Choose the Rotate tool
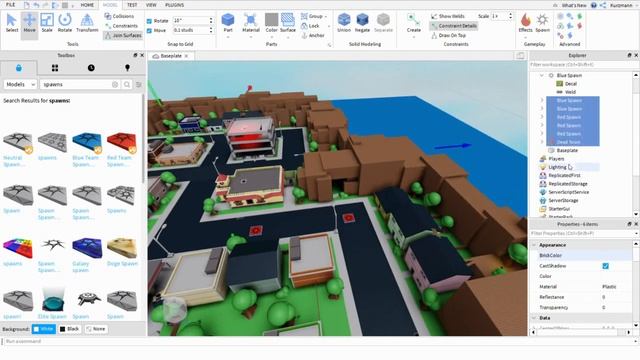Image resolution: width=640 pixels, height=360 pixels. (65, 23)
